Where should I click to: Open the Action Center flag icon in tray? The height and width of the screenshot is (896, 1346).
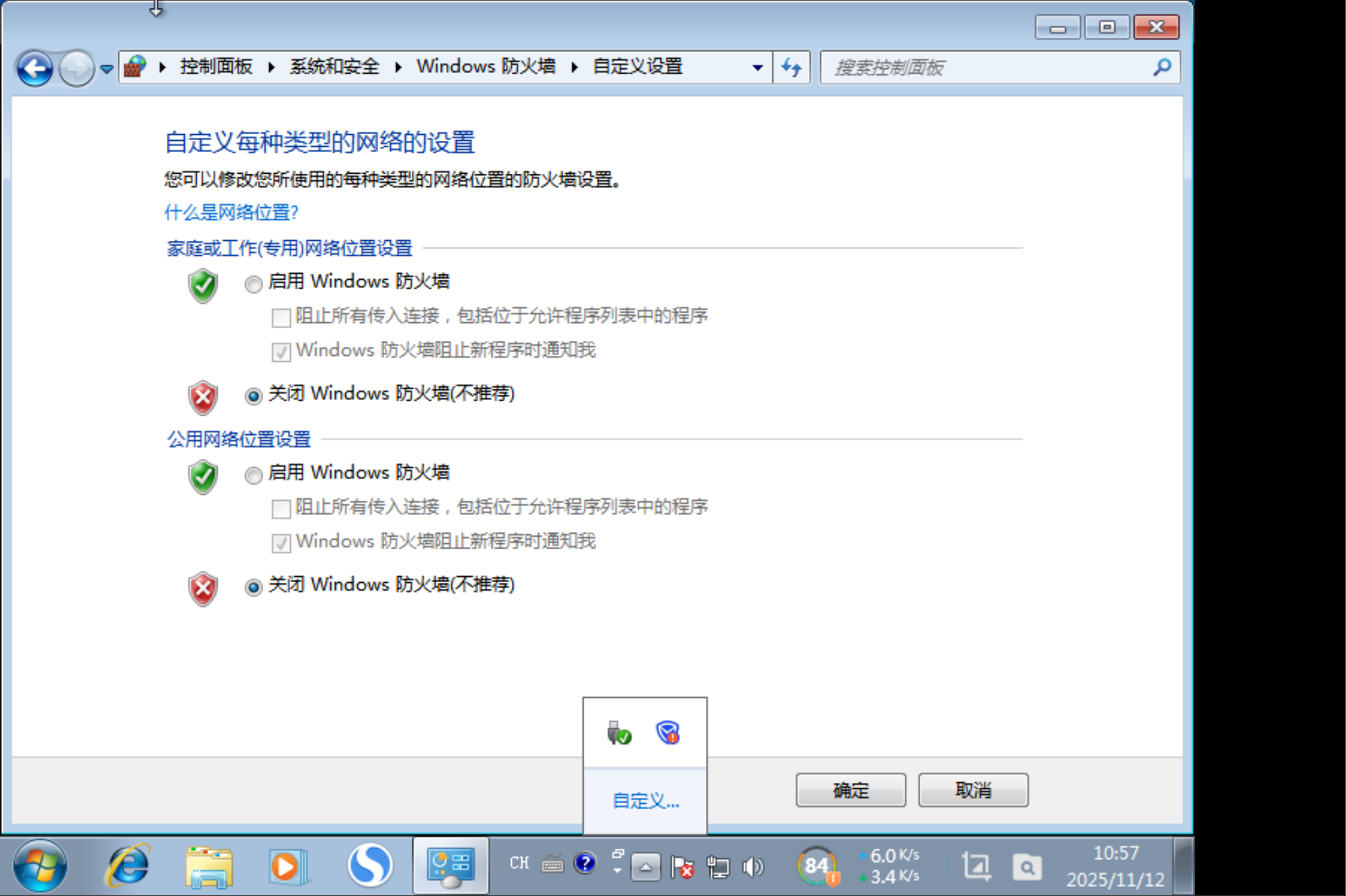(x=682, y=867)
